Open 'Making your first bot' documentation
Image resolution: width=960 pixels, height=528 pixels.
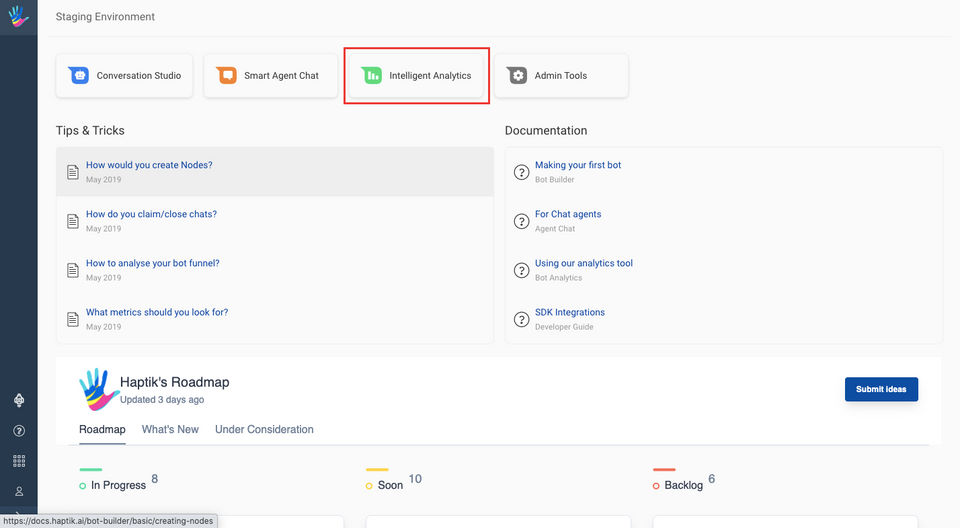click(x=578, y=165)
